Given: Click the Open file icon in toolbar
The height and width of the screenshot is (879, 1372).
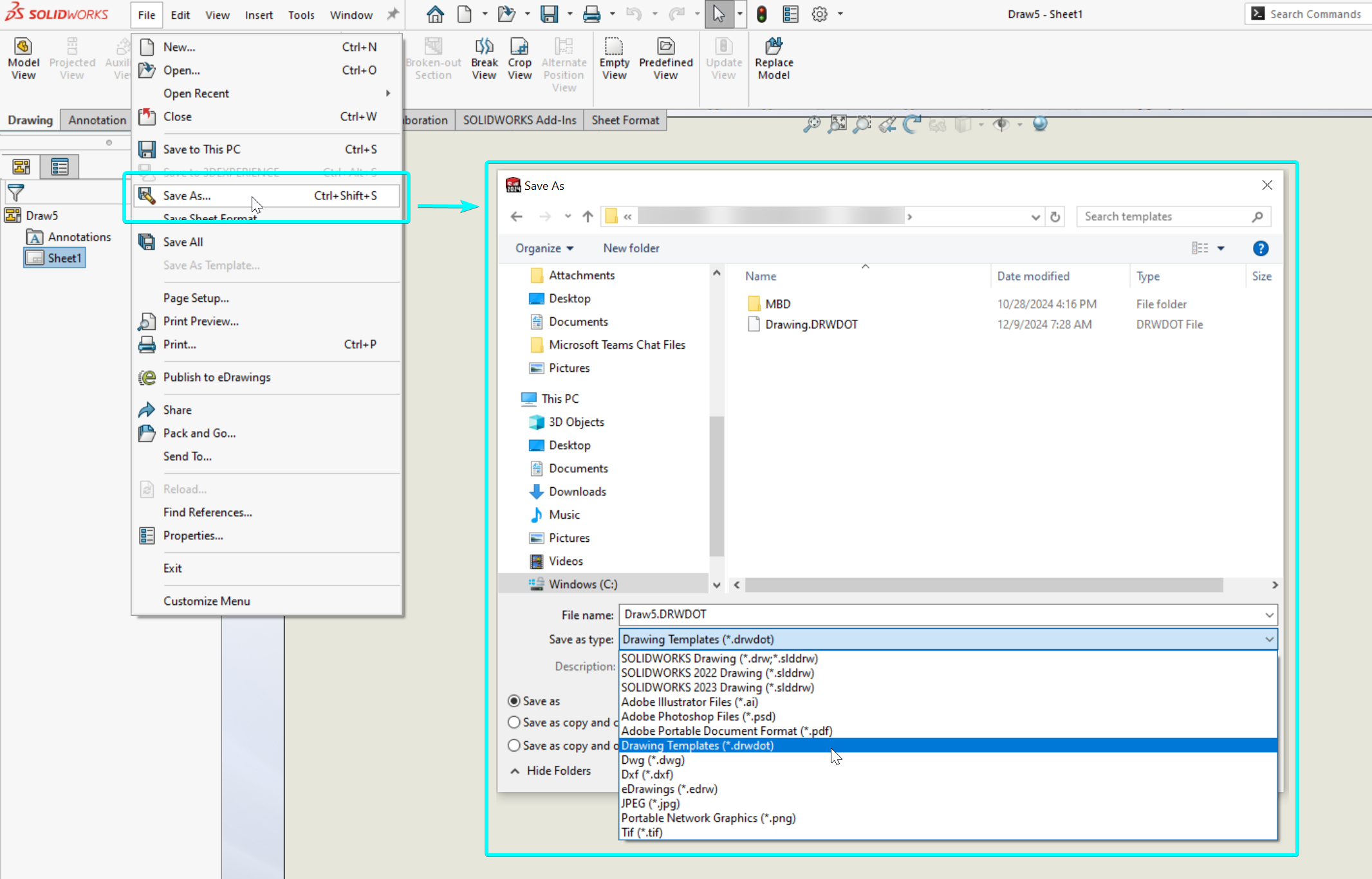Looking at the screenshot, I should [506, 14].
